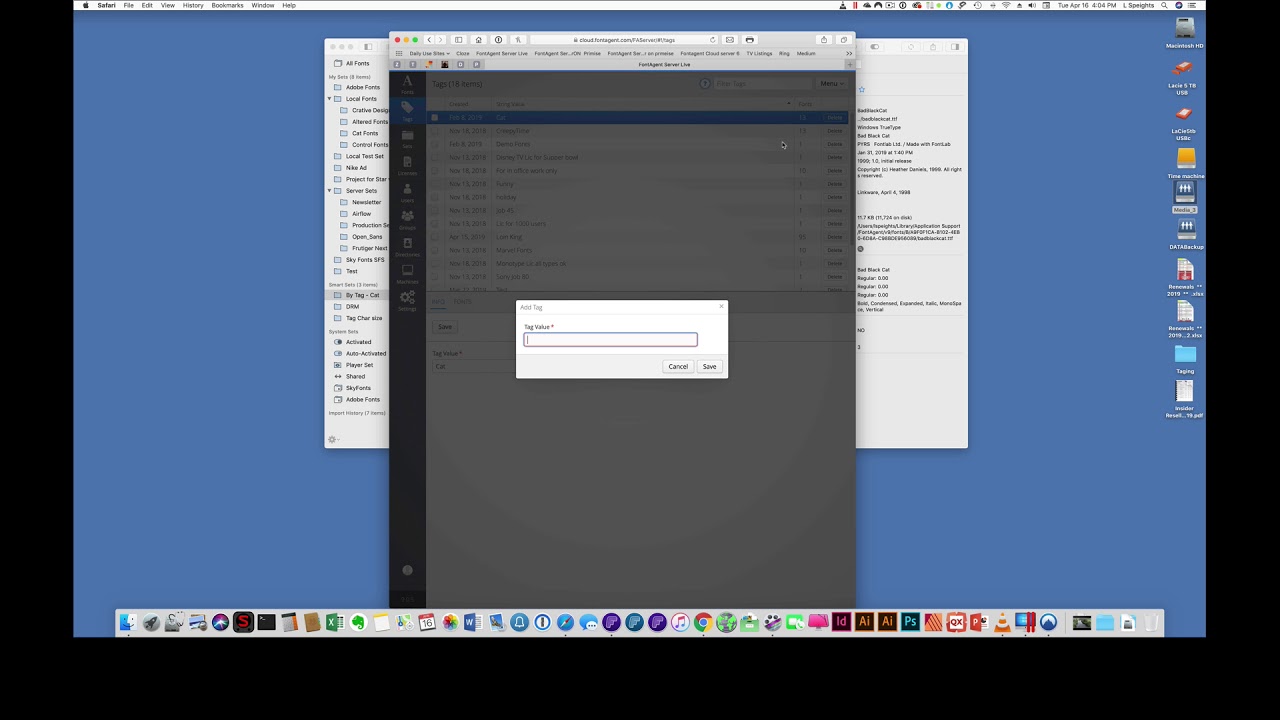This screenshot has width=1280, height=720.
Task: Collapse the Server Sets tree in FontAgent
Action: pos(330,191)
